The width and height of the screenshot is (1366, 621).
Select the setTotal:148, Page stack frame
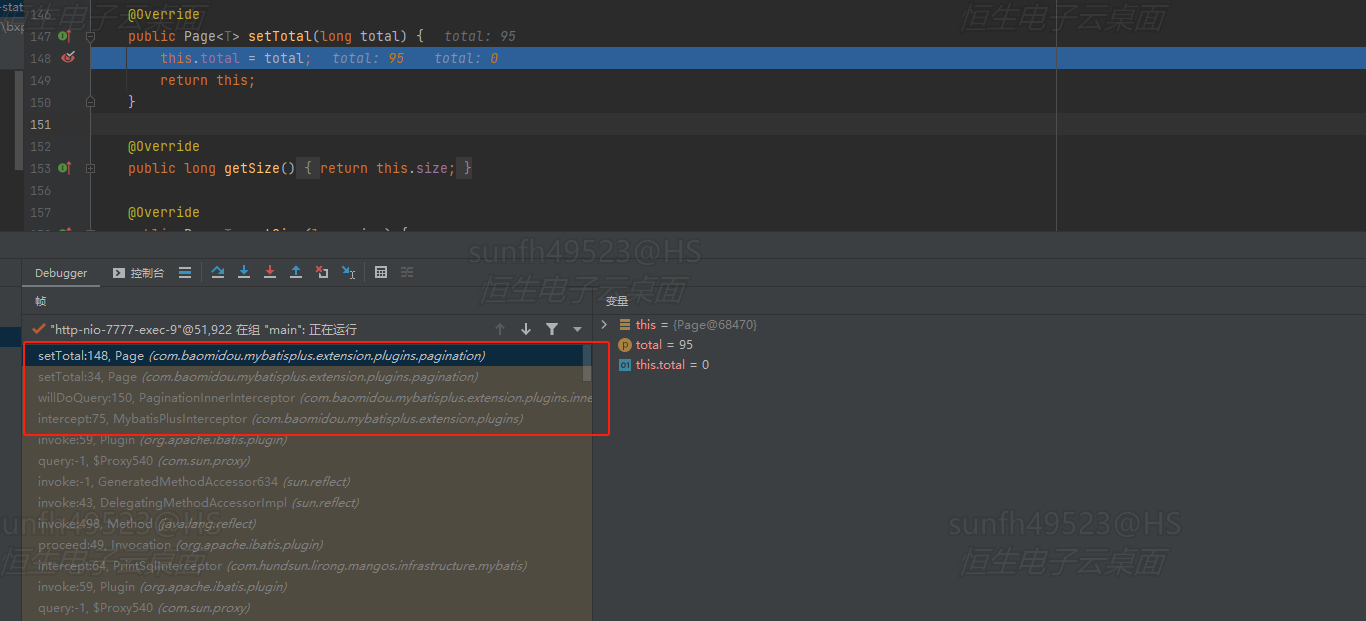303,356
